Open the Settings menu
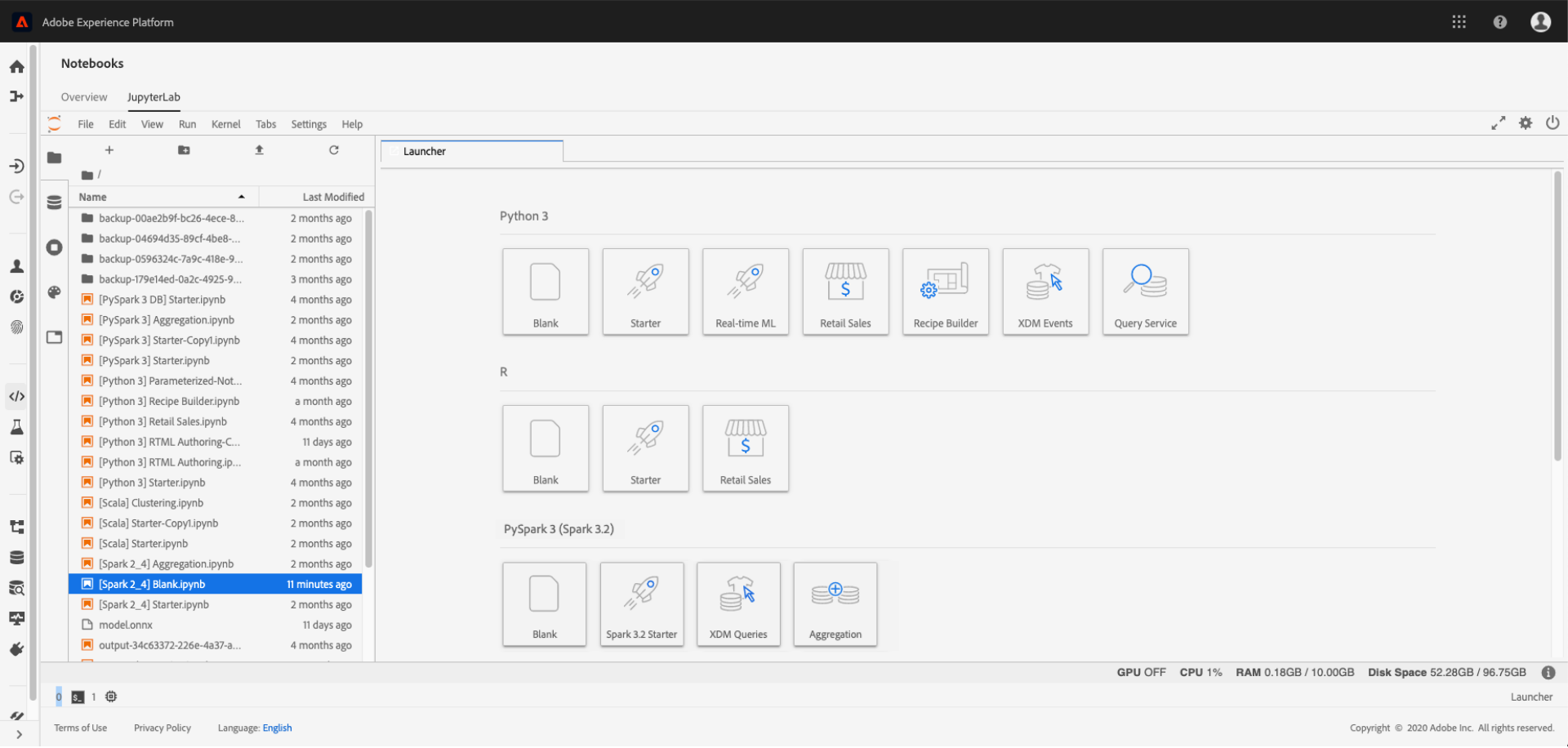The image size is (1568, 748). pos(309,124)
